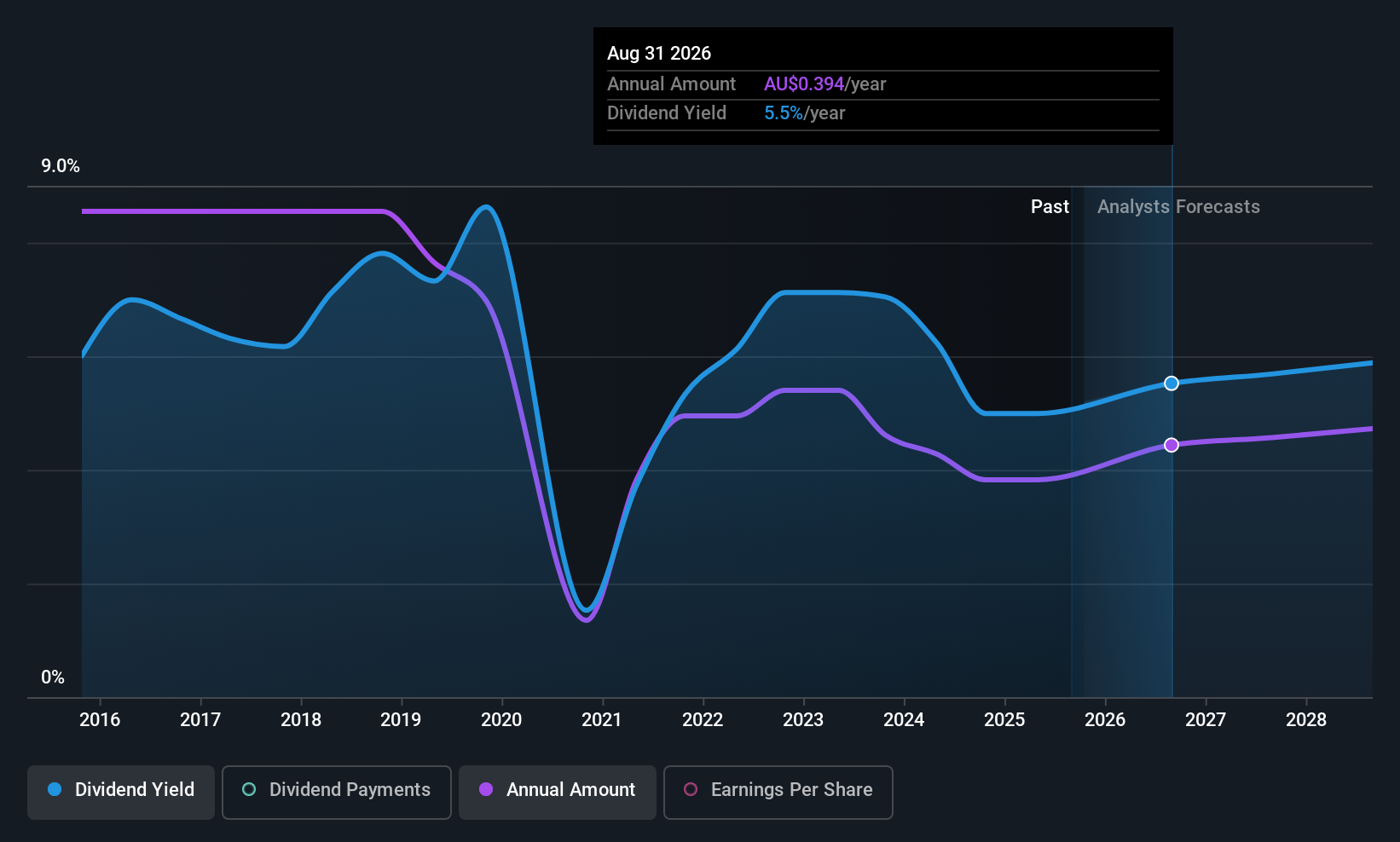Click the Analysts Forecasts label
This screenshot has width=1400, height=842.
click(x=1178, y=207)
